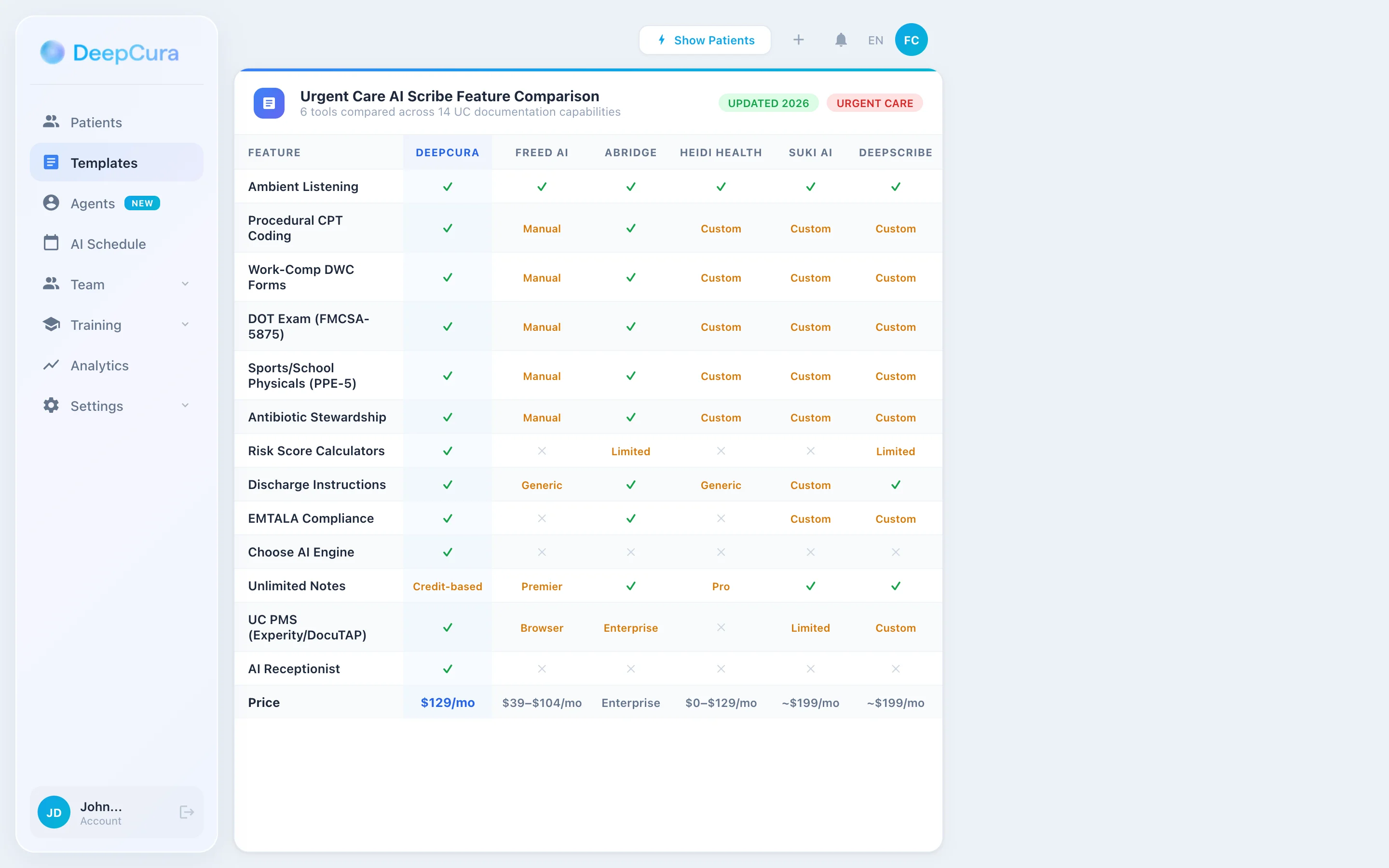Click the DeepCura logo orb
This screenshot has height=868, width=1389.
[52, 52]
